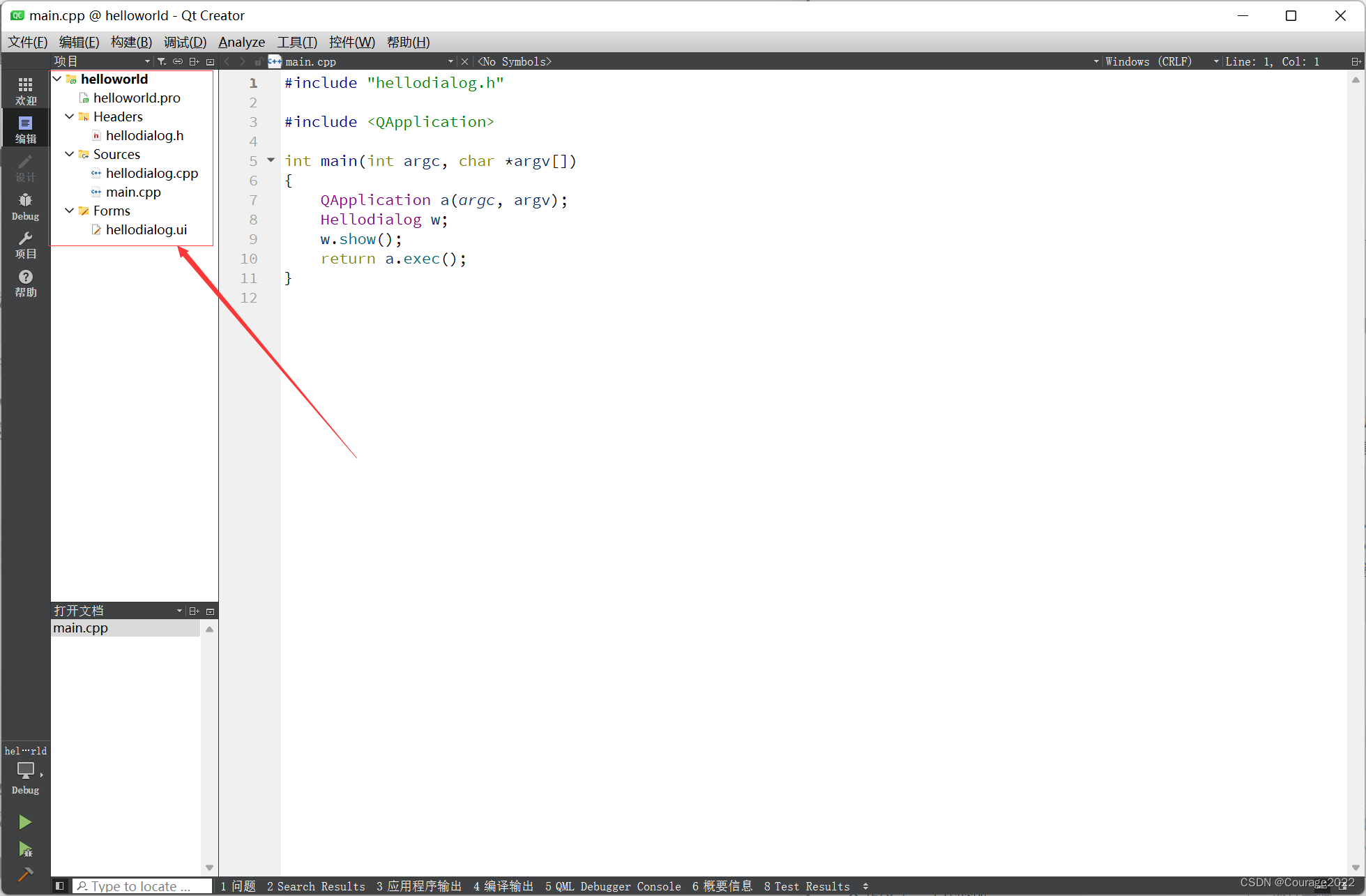Open the 1 问题 issues pane
Screen dimensions: 1366x896
point(238,886)
